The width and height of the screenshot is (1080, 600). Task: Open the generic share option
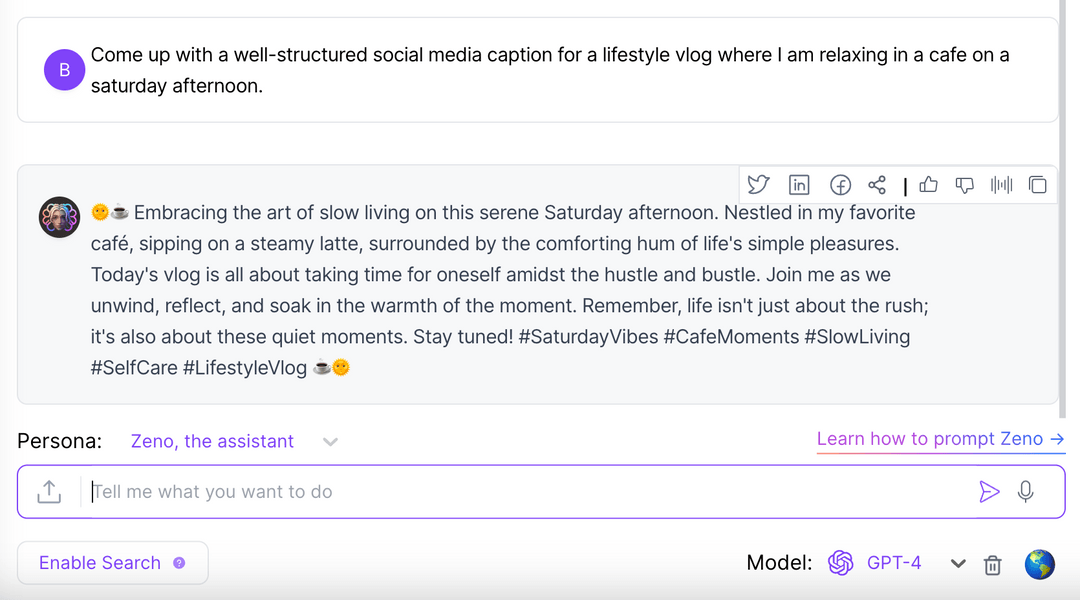click(x=877, y=184)
